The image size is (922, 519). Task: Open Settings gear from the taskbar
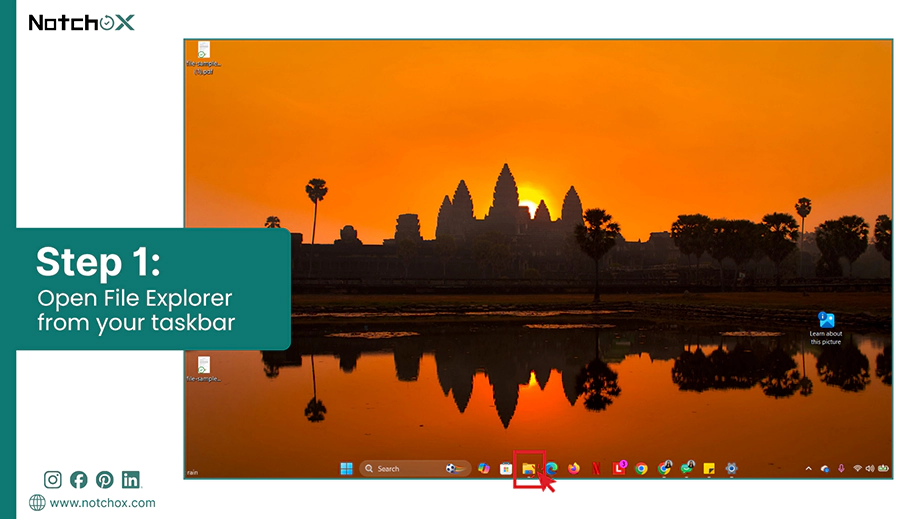pyautogui.click(x=731, y=468)
